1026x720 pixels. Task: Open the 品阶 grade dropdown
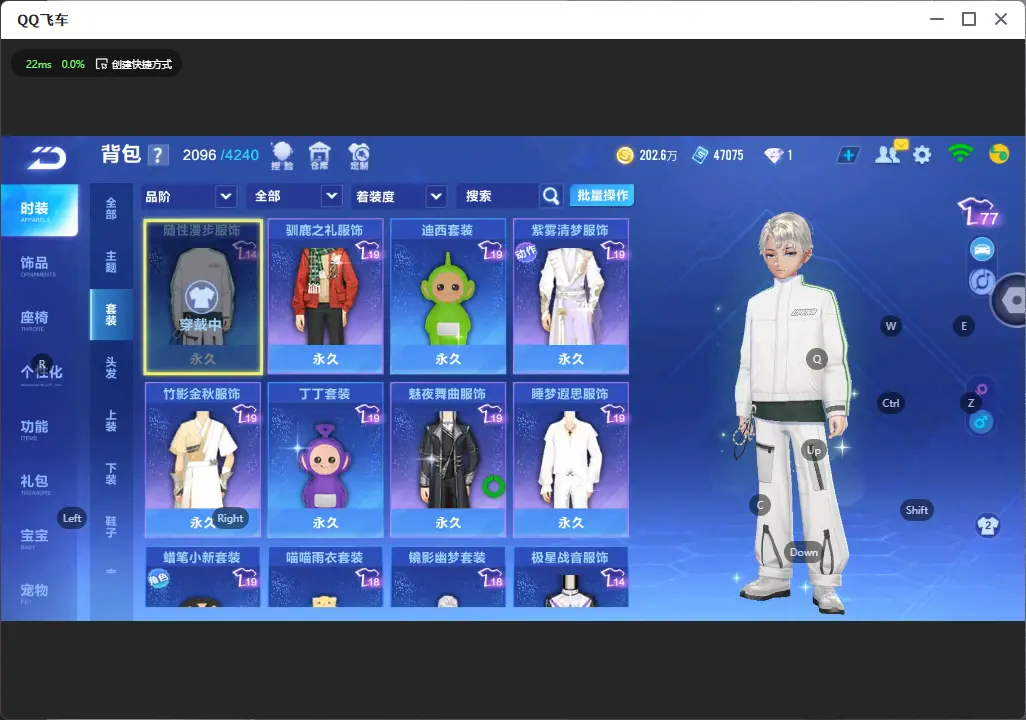[188, 196]
